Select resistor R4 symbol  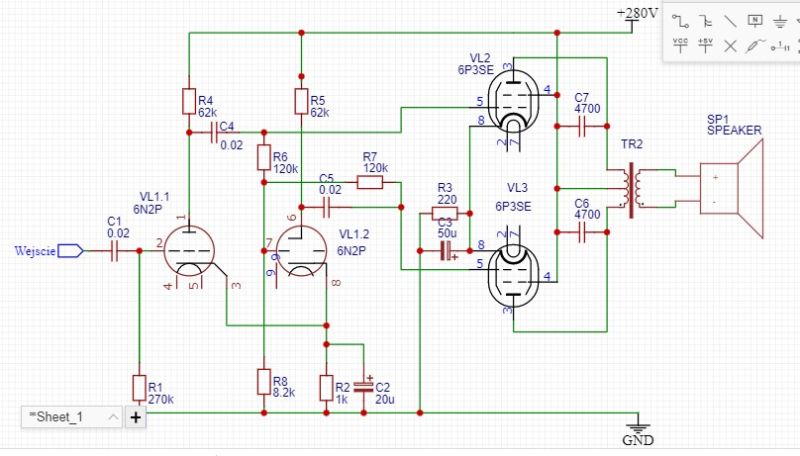189,101
